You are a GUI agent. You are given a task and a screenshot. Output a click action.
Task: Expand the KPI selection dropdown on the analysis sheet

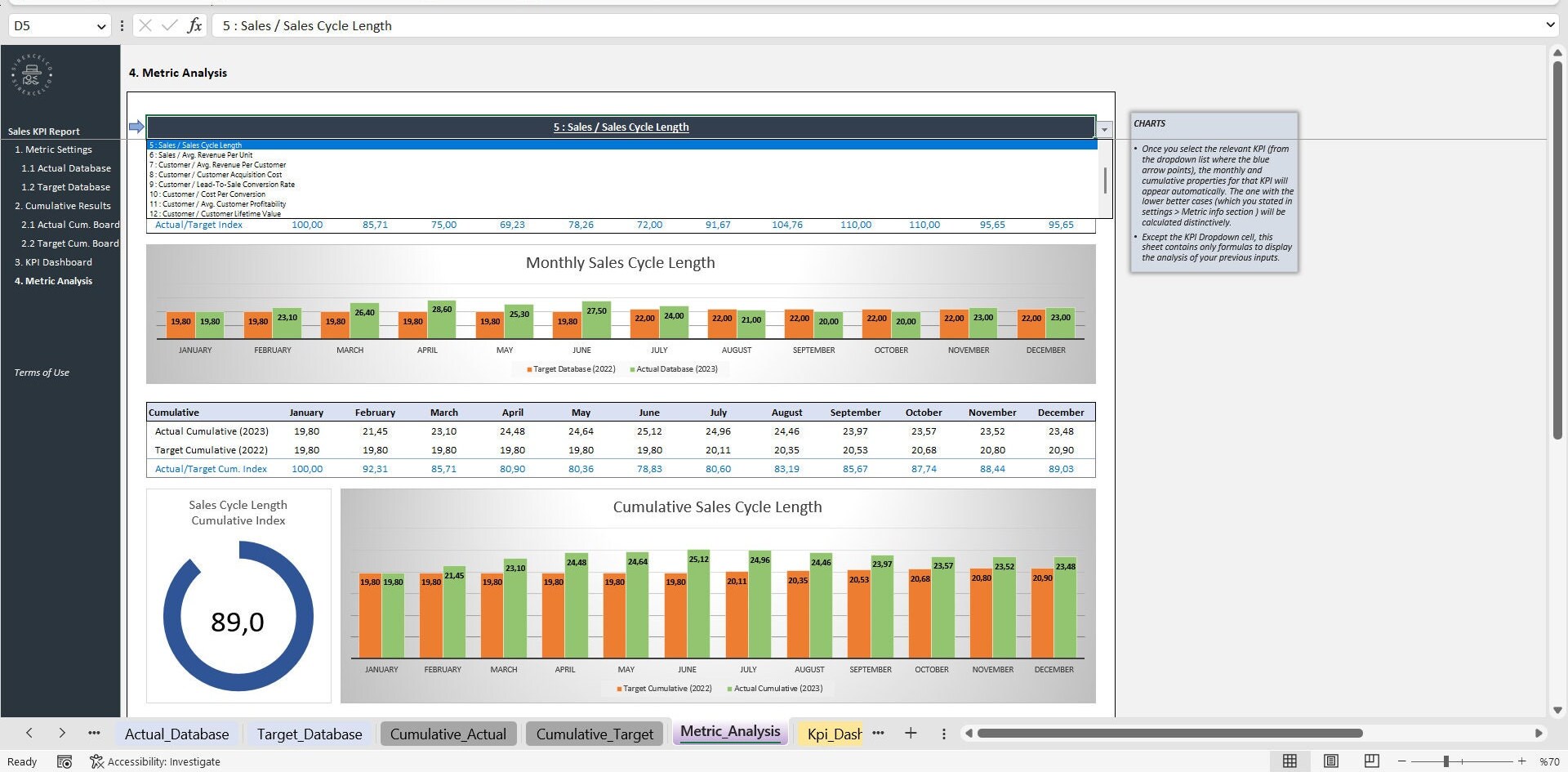tap(1104, 128)
